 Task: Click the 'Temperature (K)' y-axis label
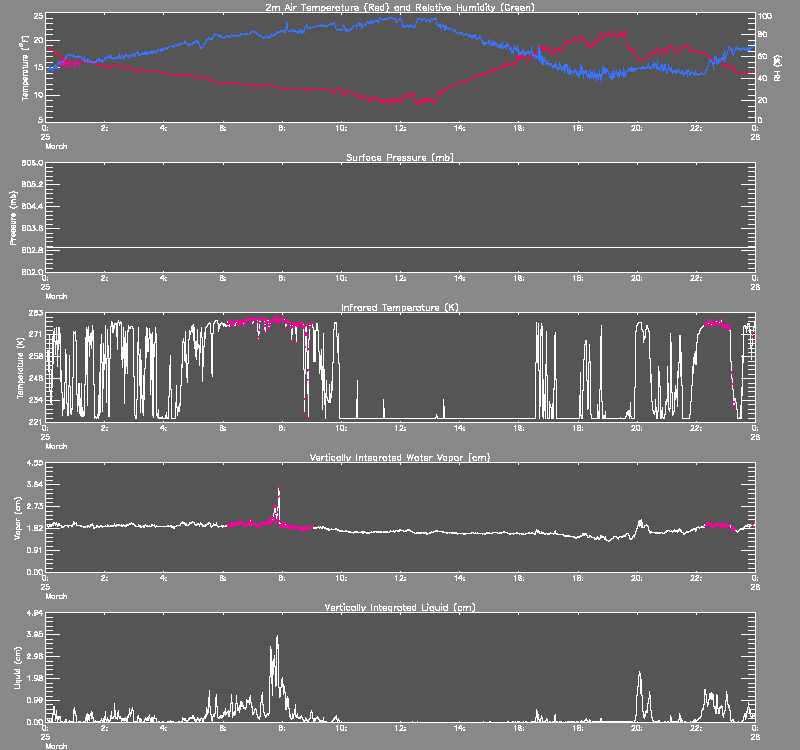20,368
